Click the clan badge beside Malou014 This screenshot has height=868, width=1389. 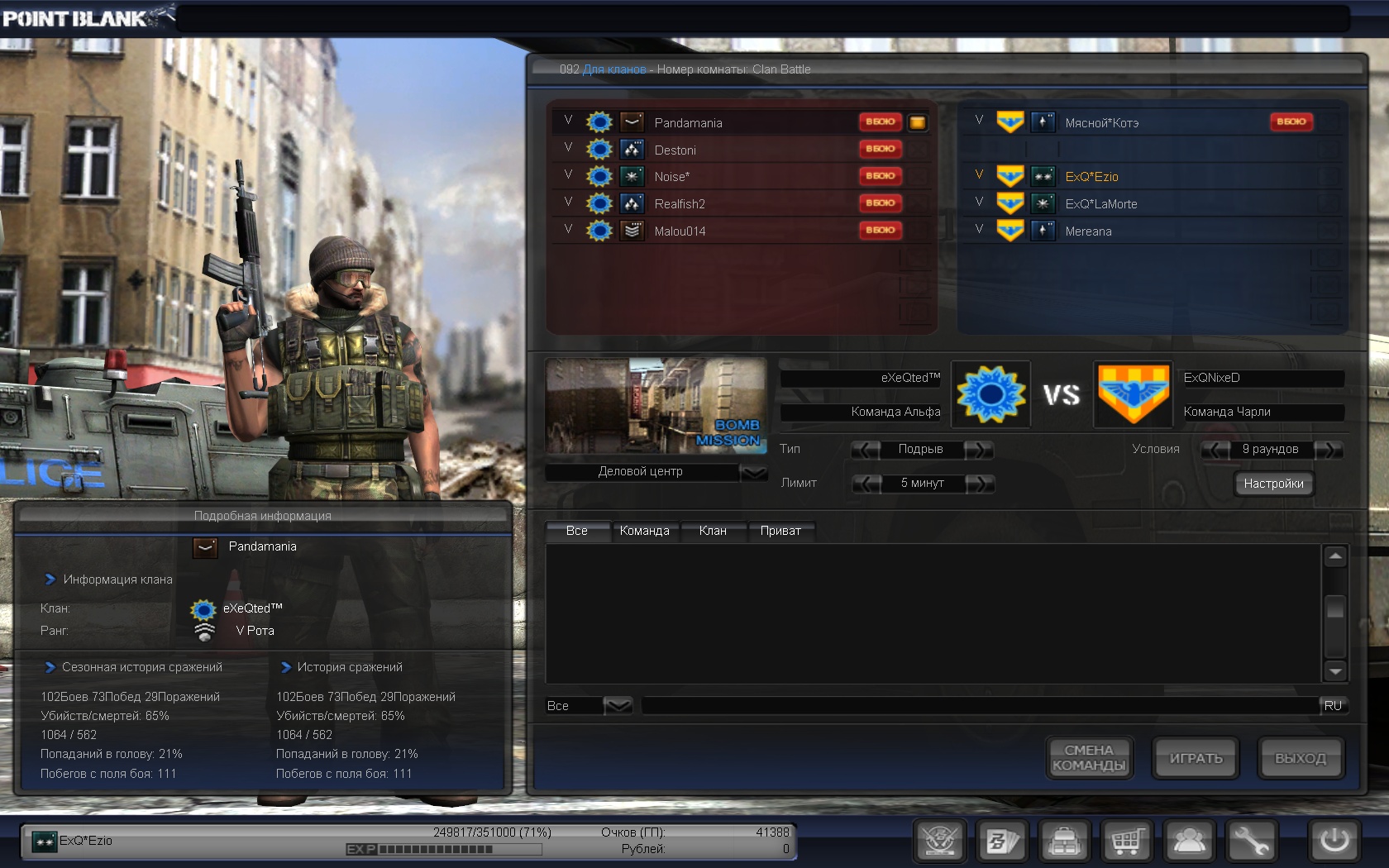pyautogui.click(x=599, y=231)
